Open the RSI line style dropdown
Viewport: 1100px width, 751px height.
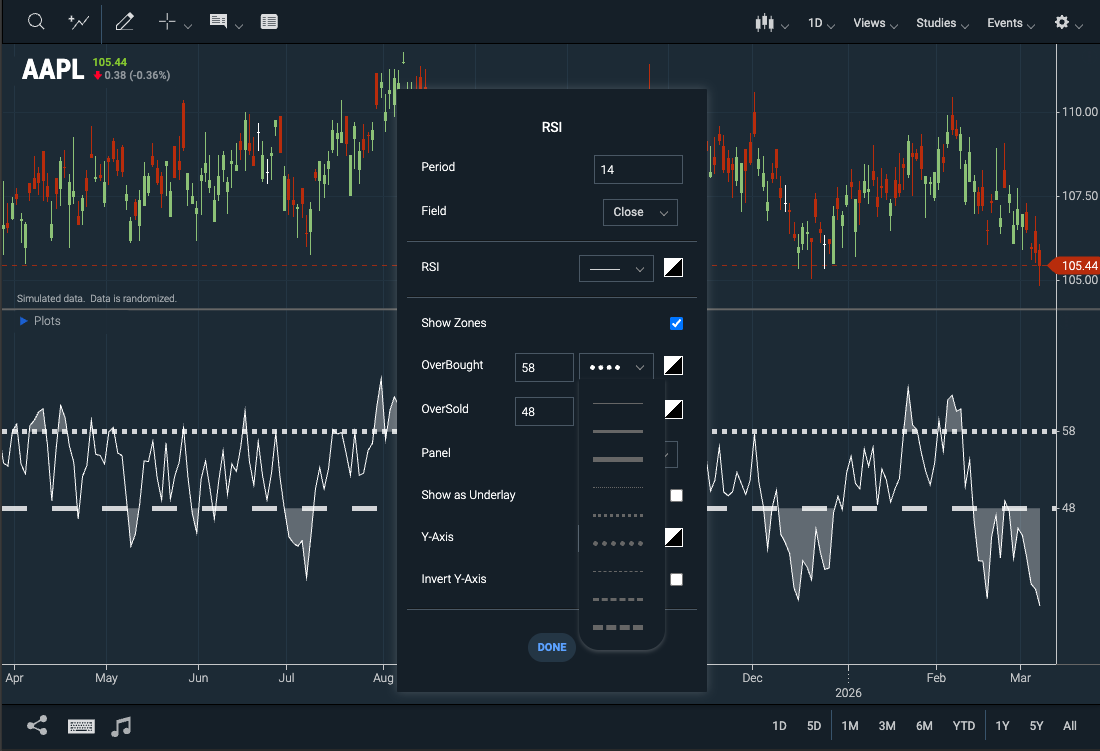point(616,268)
